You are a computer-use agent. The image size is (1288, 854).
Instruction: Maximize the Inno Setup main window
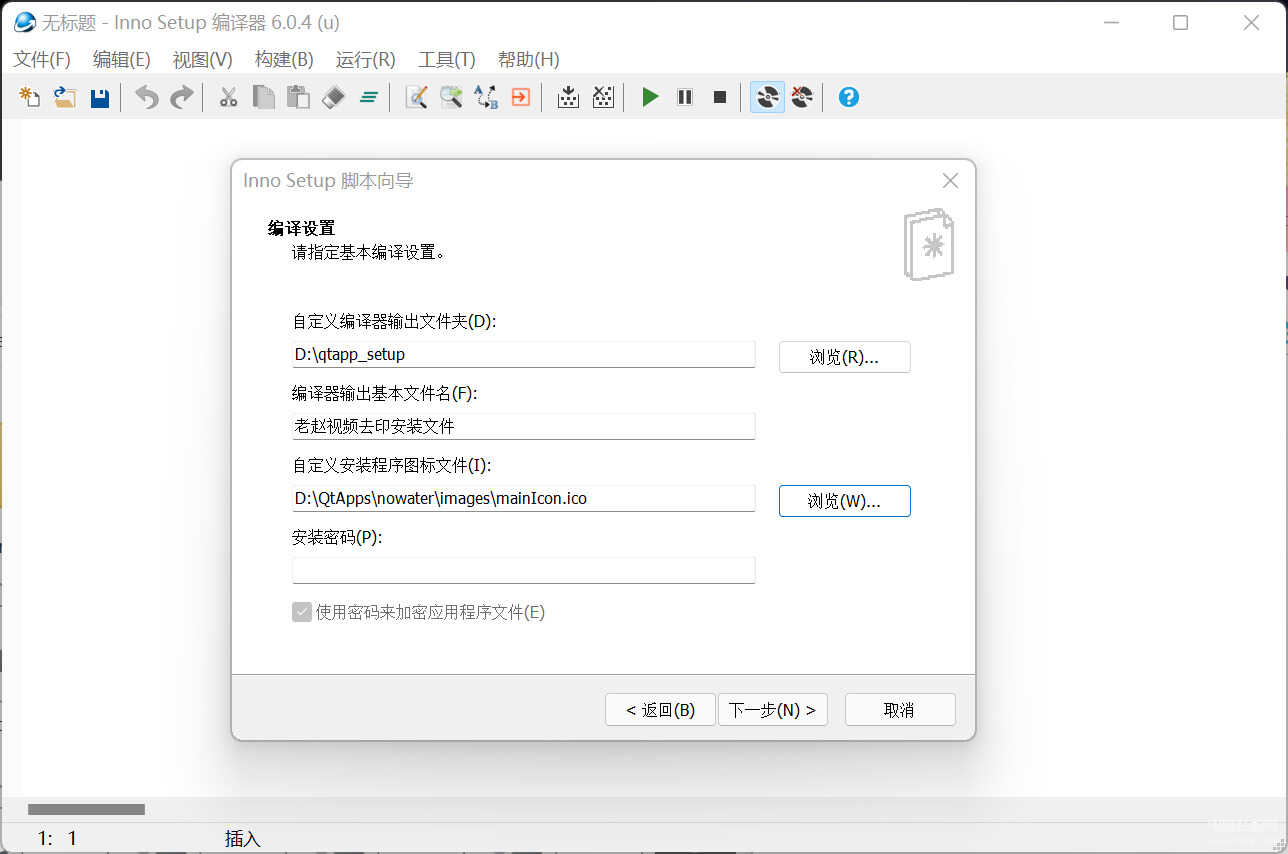tap(1180, 22)
